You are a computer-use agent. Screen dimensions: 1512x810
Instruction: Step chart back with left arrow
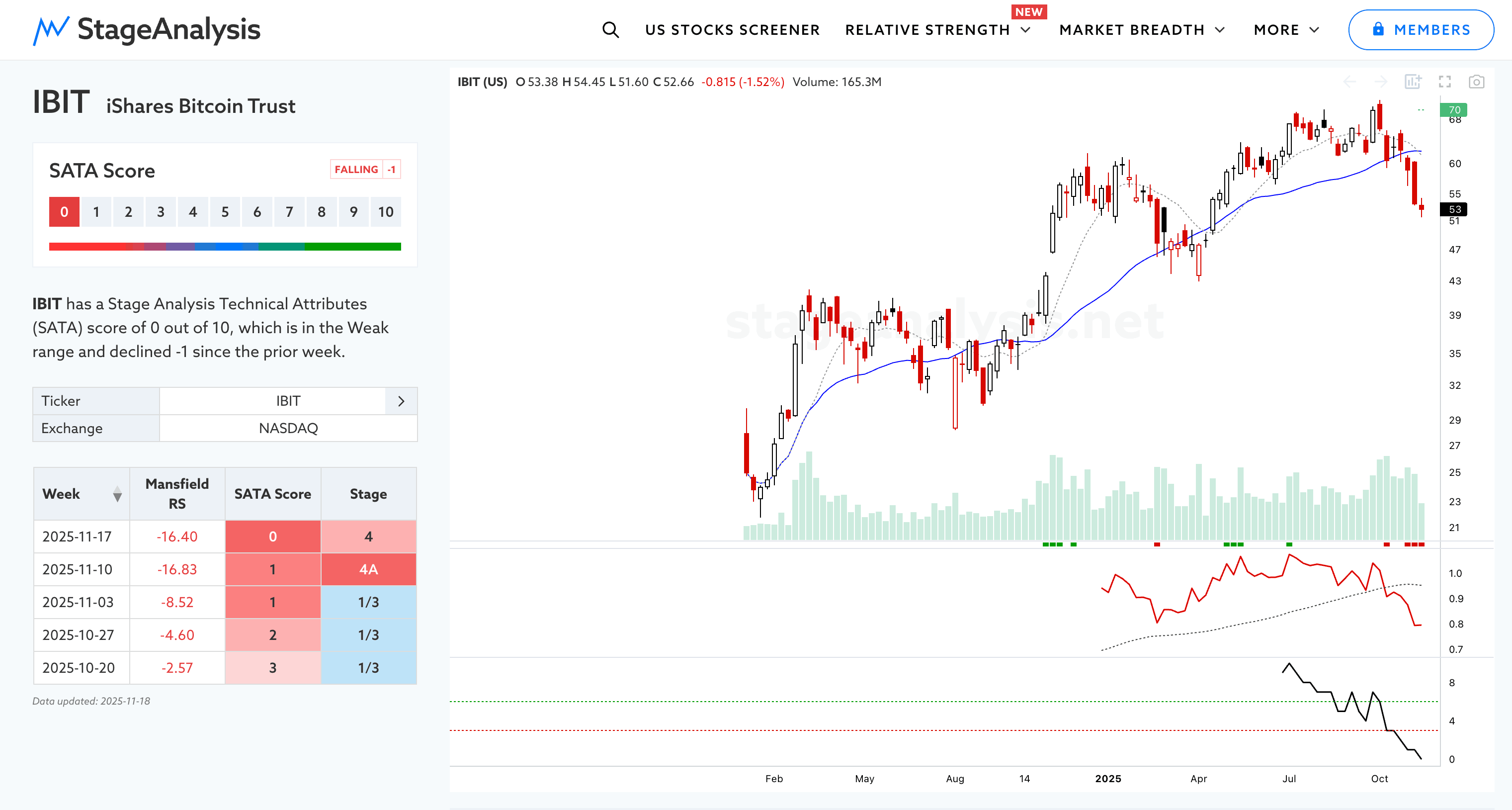(x=1349, y=82)
